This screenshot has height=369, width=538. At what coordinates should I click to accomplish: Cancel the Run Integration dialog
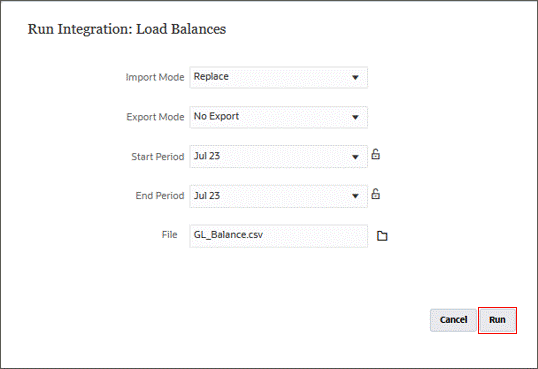click(x=453, y=320)
